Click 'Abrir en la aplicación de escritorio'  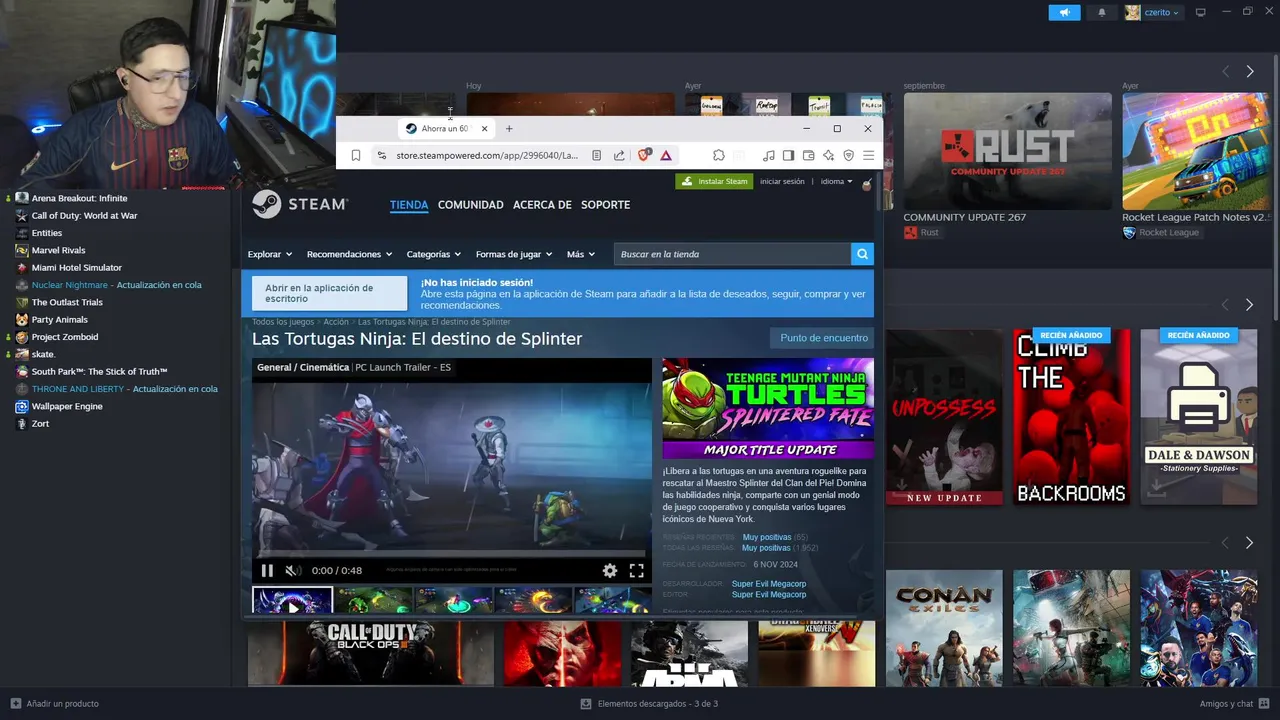coord(330,293)
